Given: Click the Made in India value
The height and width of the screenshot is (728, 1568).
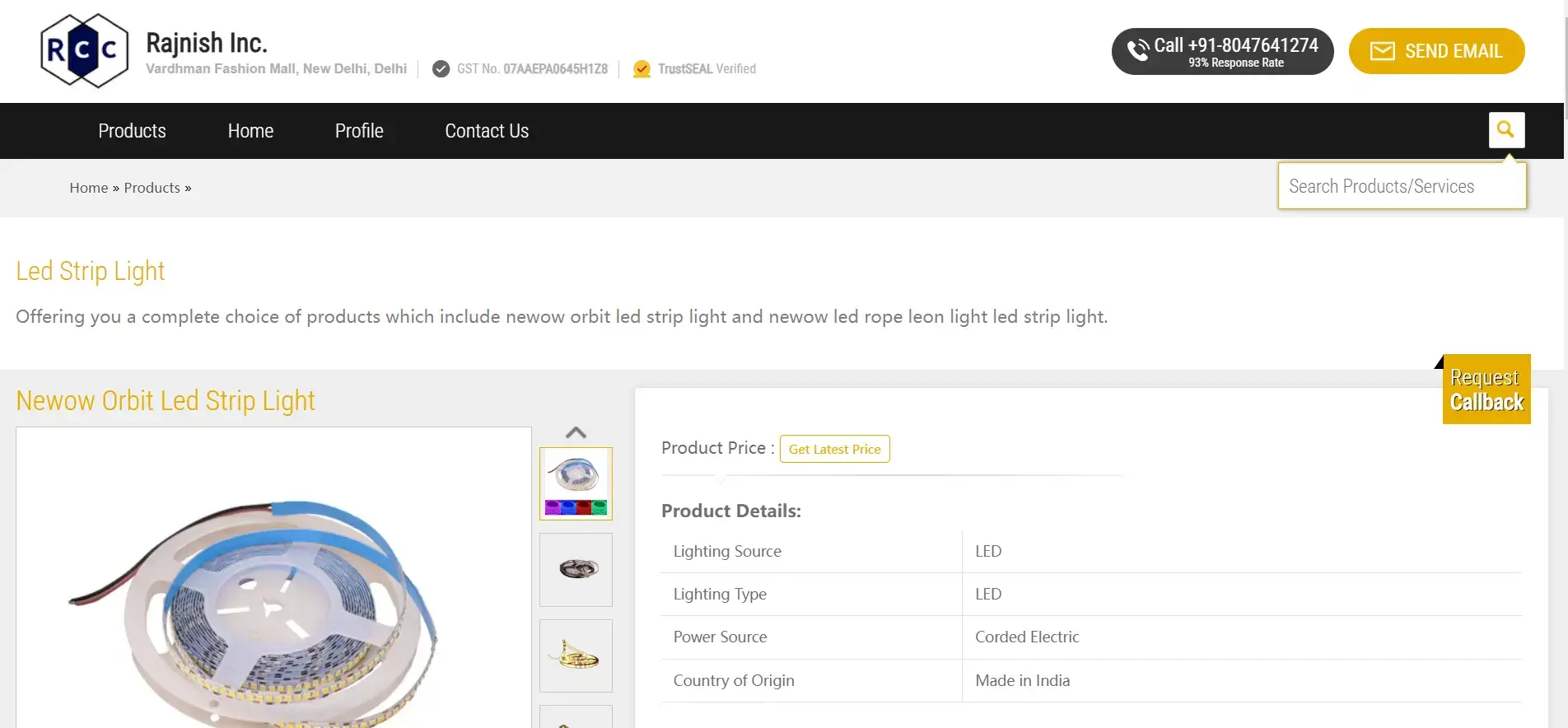Looking at the screenshot, I should 1022,680.
